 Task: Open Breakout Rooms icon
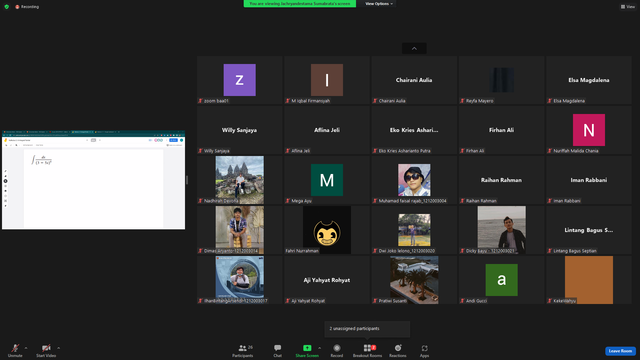coord(367,348)
